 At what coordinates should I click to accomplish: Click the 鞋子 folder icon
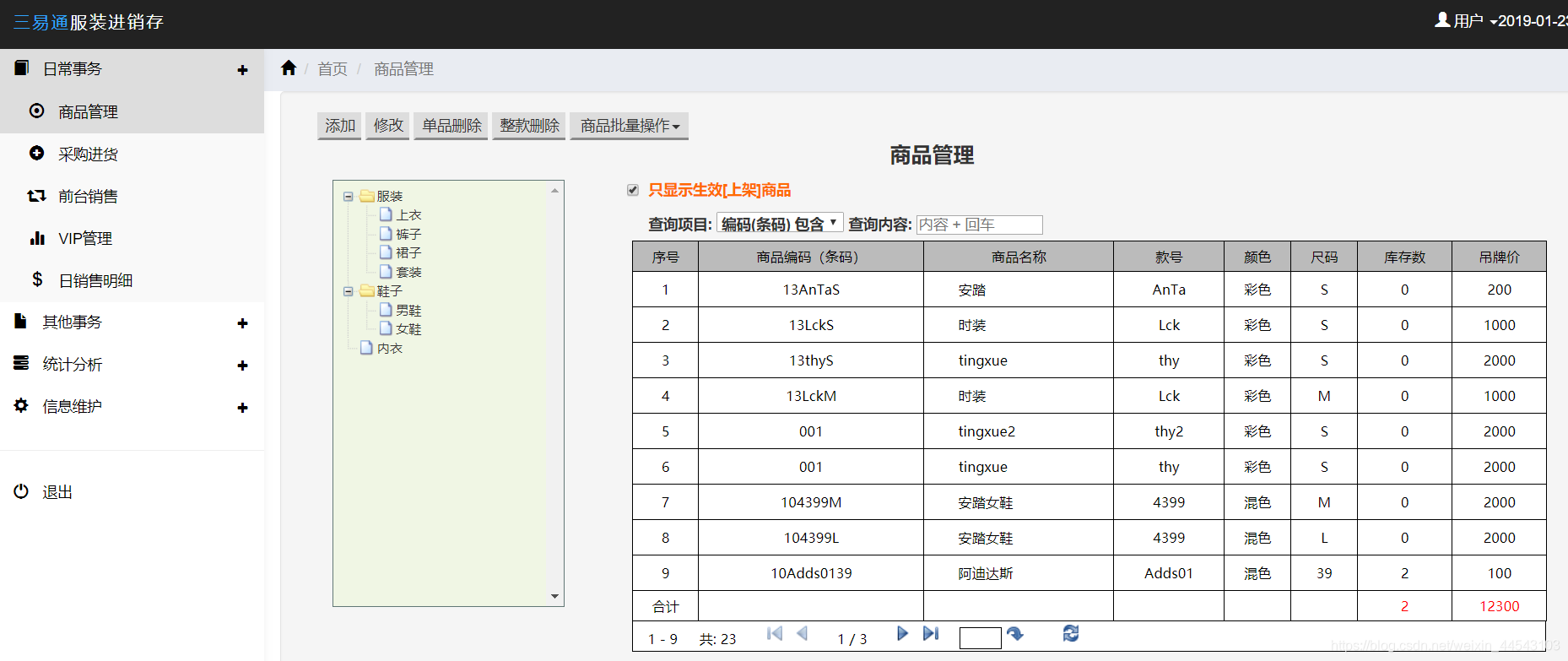[366, 290]
